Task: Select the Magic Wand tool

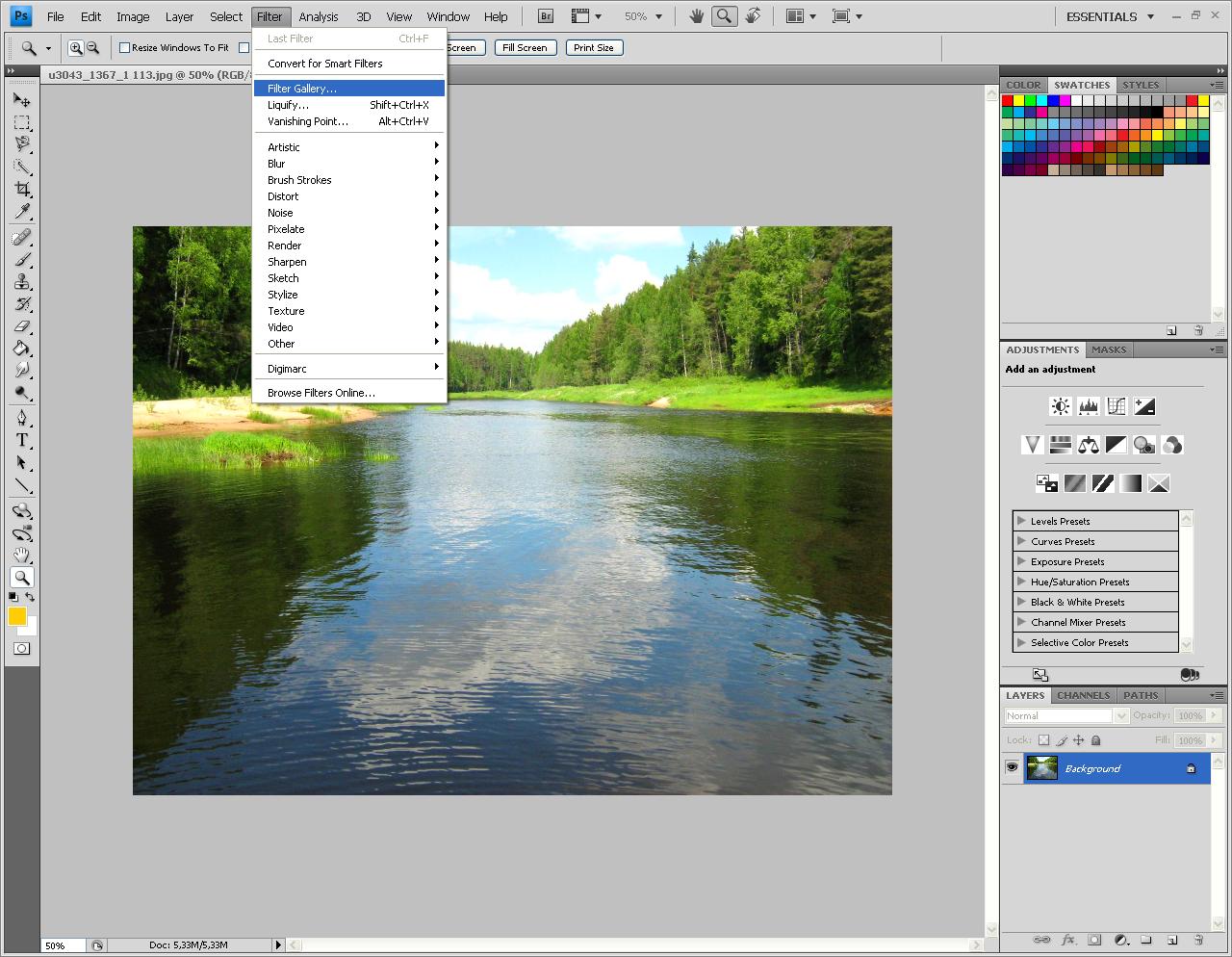Action: (x=22, y=167)
